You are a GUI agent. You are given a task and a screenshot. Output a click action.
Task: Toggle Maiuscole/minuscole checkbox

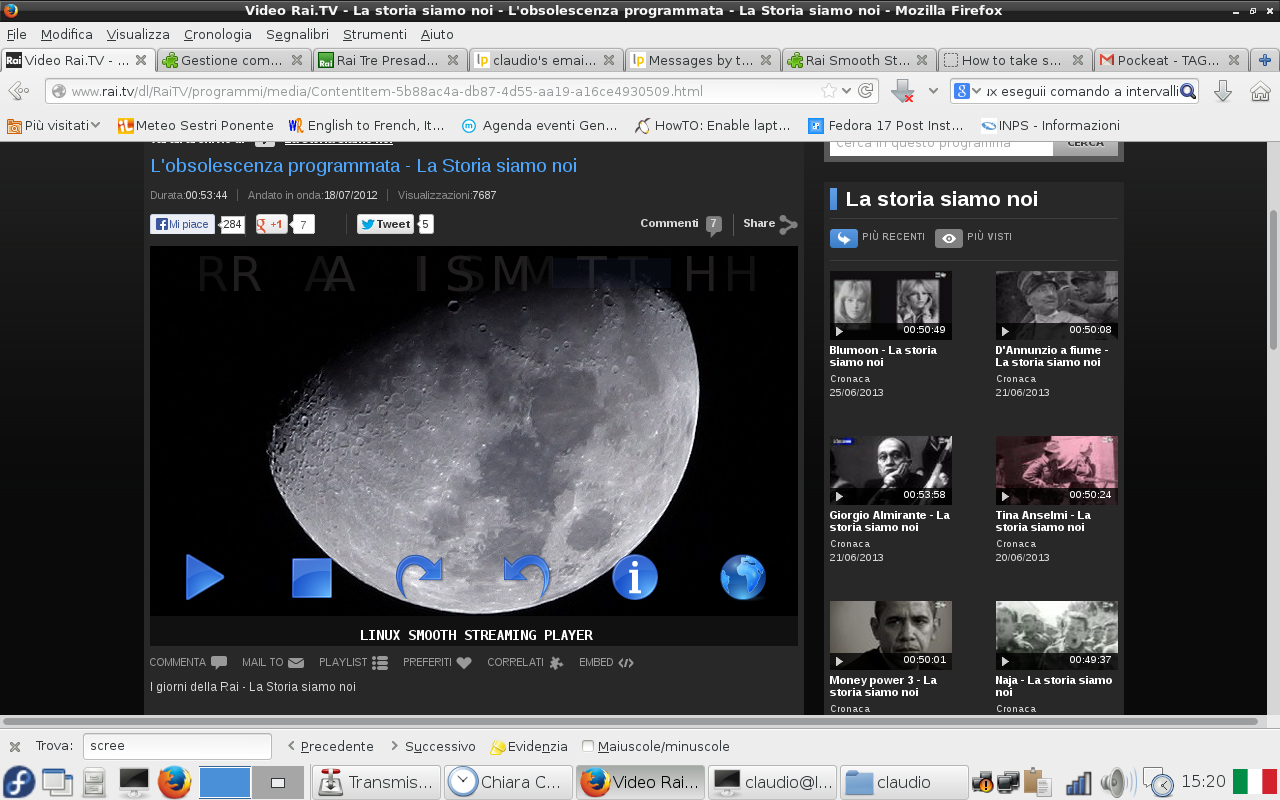588,747
